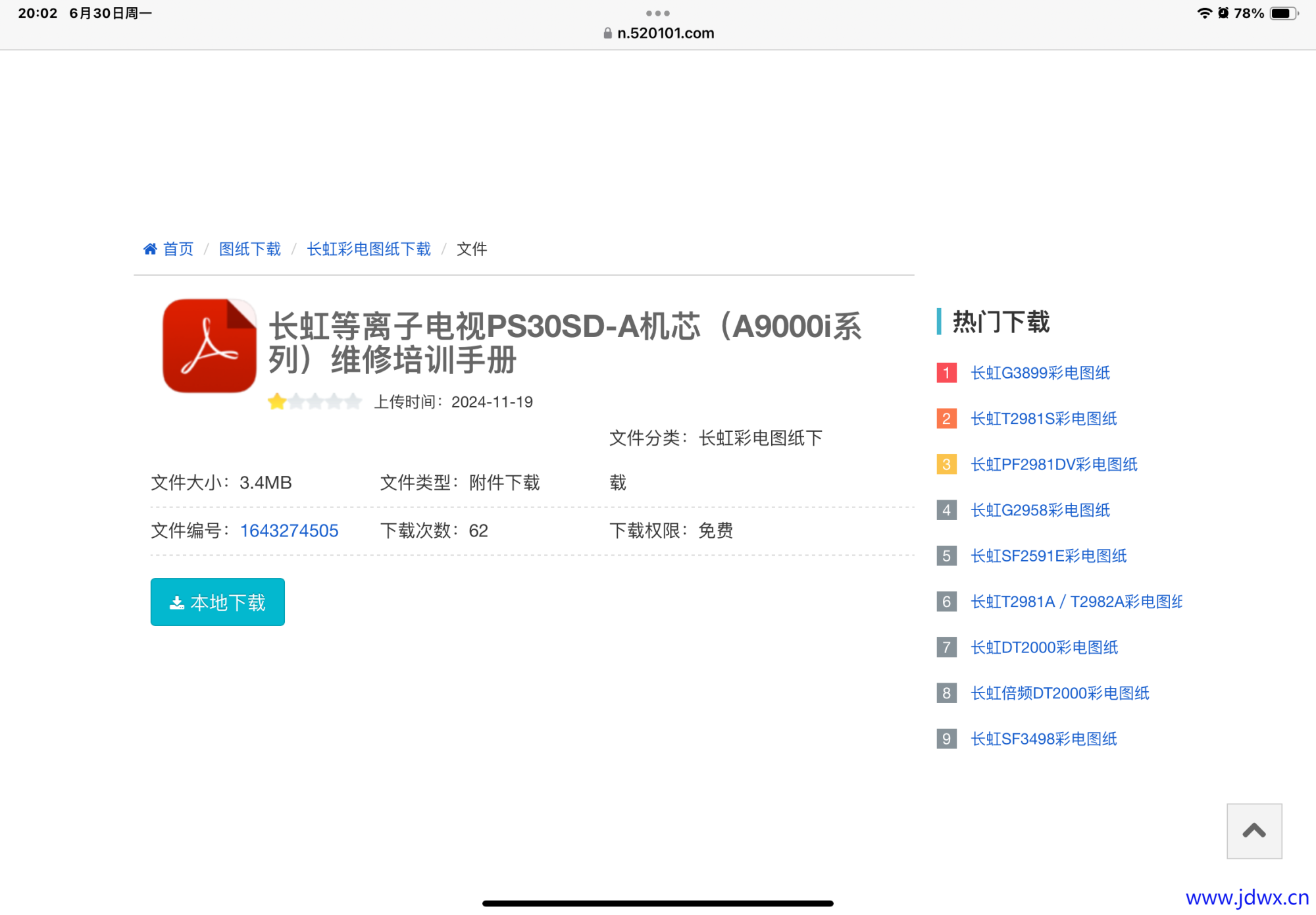1316x915 pixels.
Task: Click rank badge number 7
Action: [x=946, y=647]
